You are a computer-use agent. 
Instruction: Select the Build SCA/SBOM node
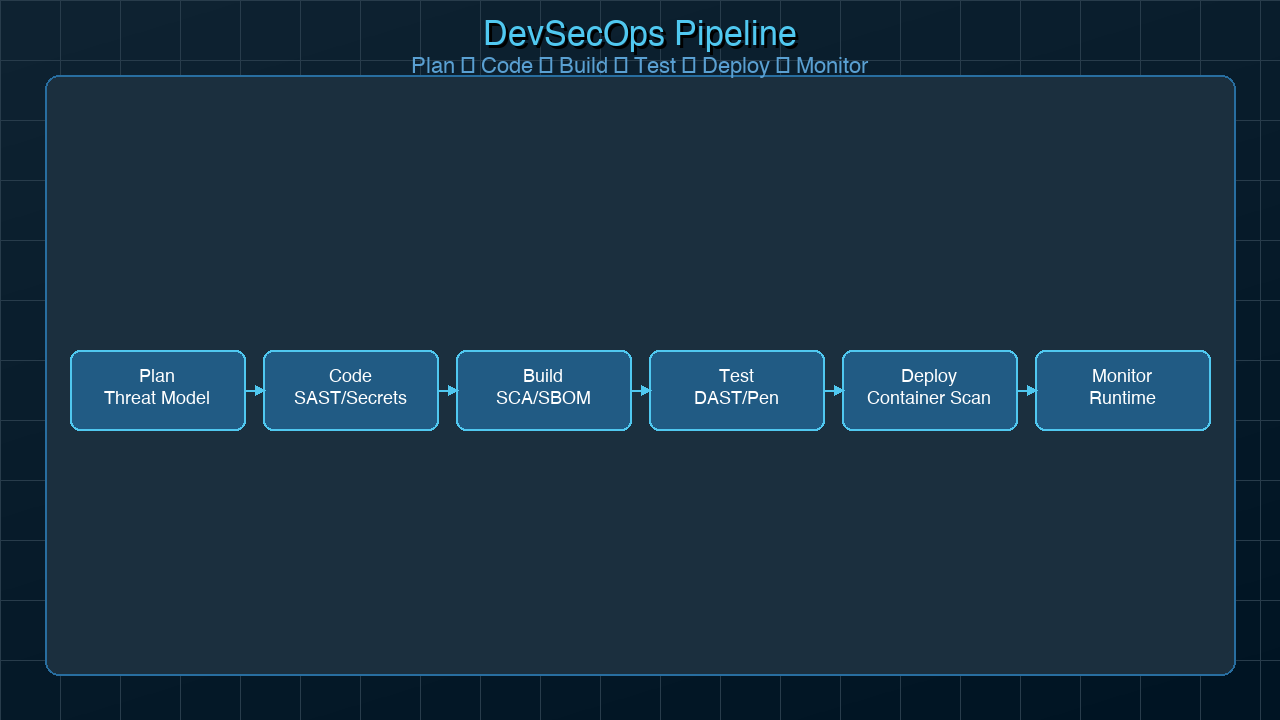coord(543,390)
